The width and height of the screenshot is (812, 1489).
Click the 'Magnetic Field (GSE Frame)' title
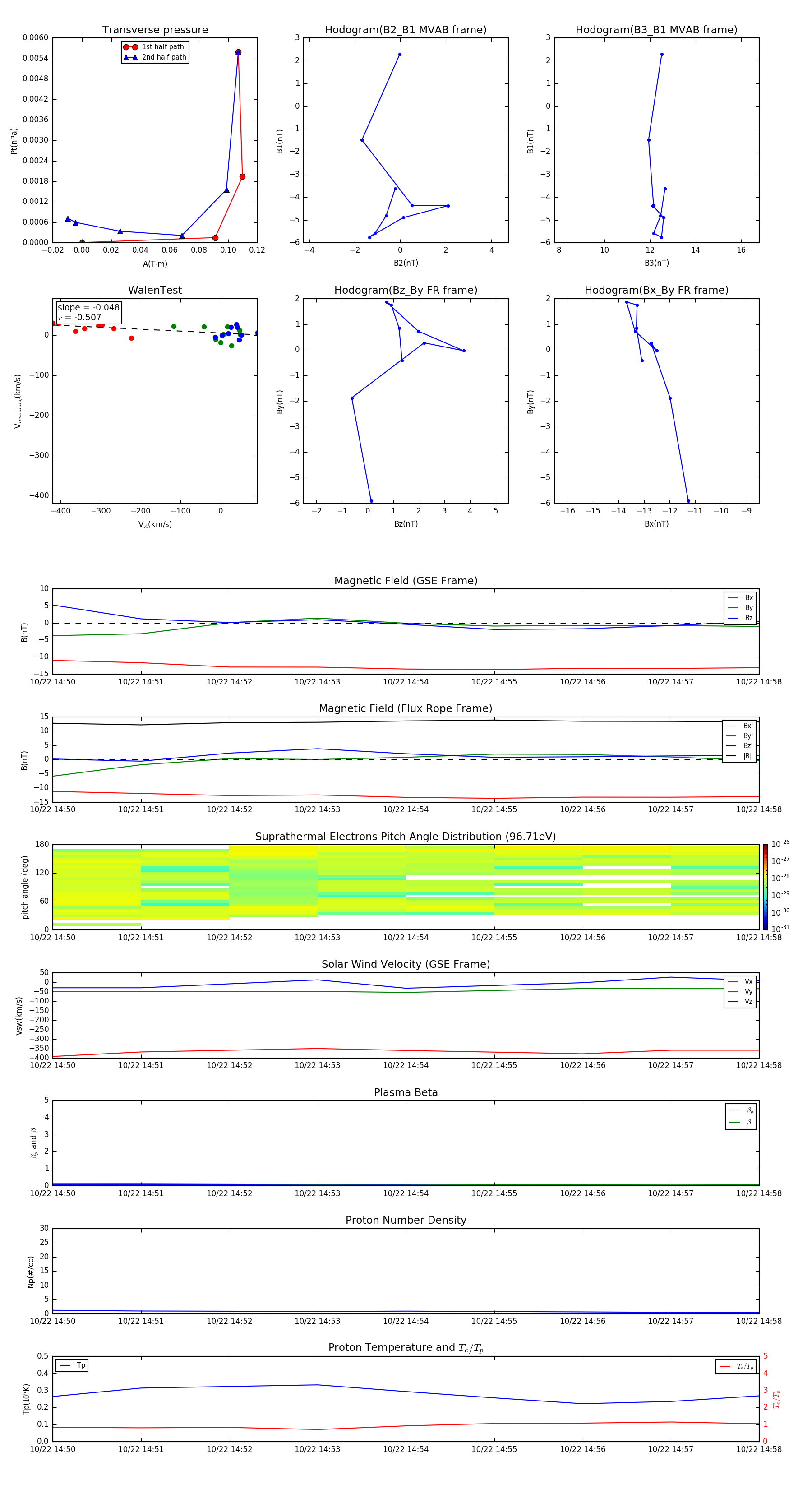(406, 581)
